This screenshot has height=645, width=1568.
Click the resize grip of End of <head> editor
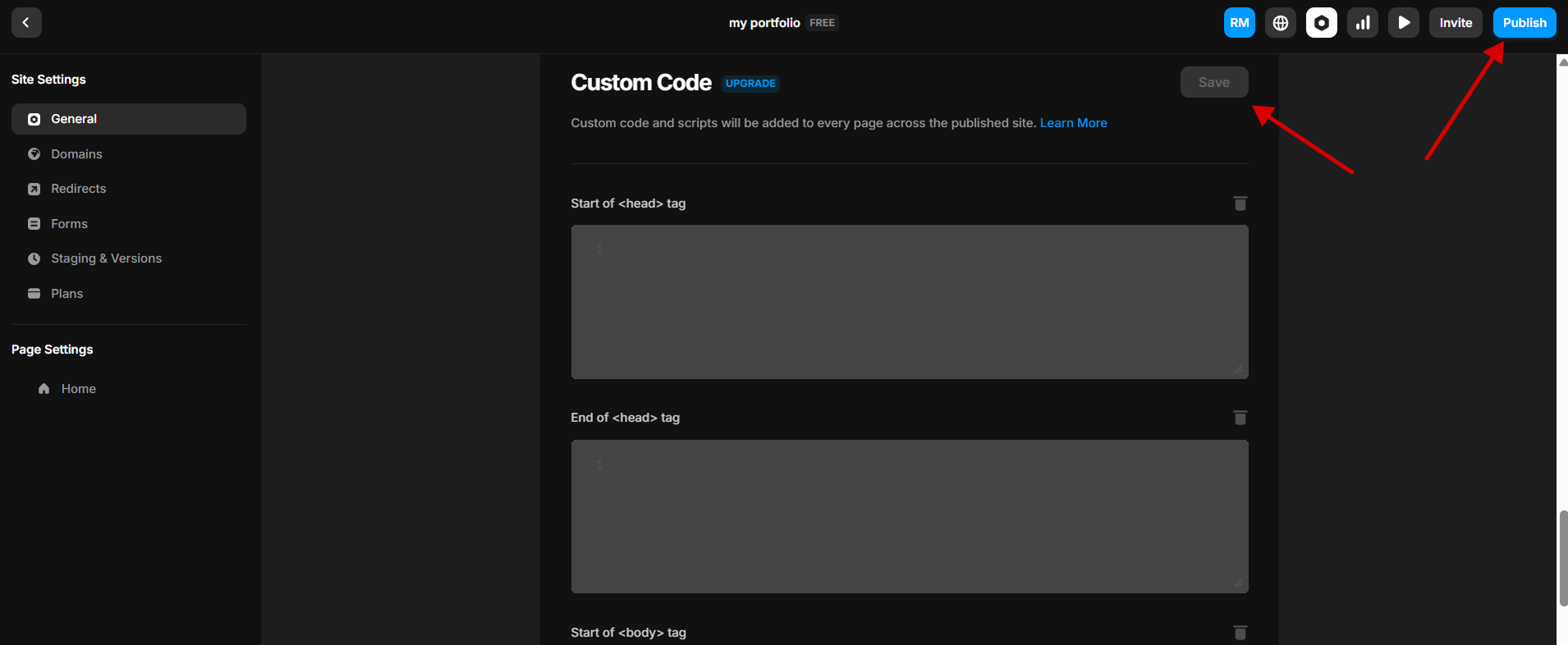click(1239, 583)
